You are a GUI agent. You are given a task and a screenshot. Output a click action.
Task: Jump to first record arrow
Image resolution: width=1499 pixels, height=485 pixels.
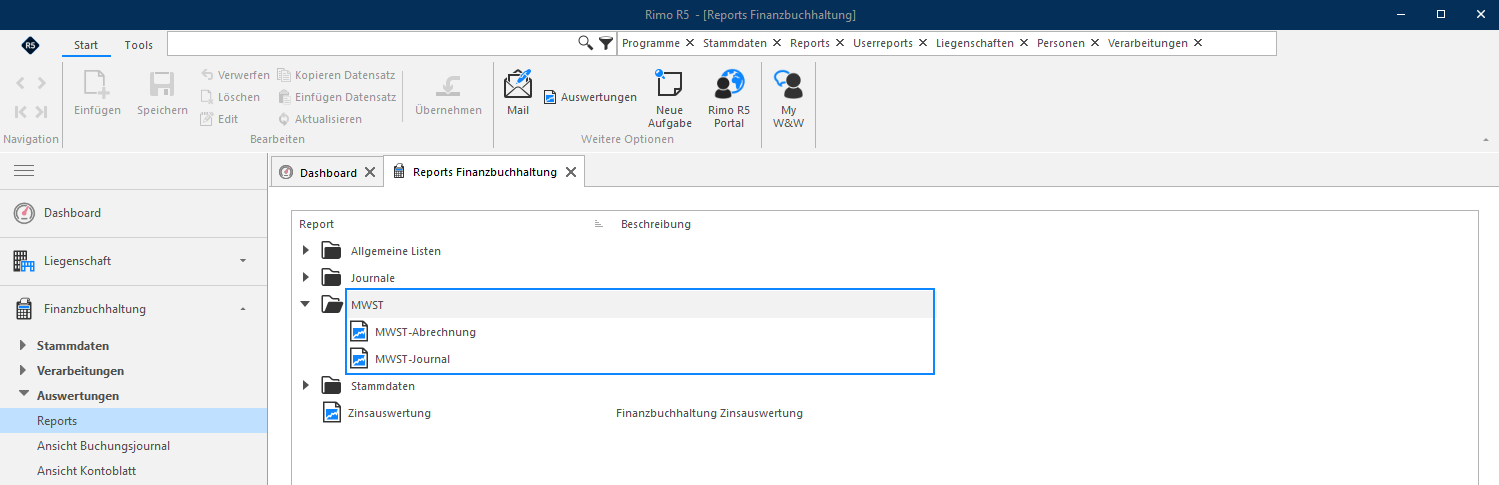(21, 111)
